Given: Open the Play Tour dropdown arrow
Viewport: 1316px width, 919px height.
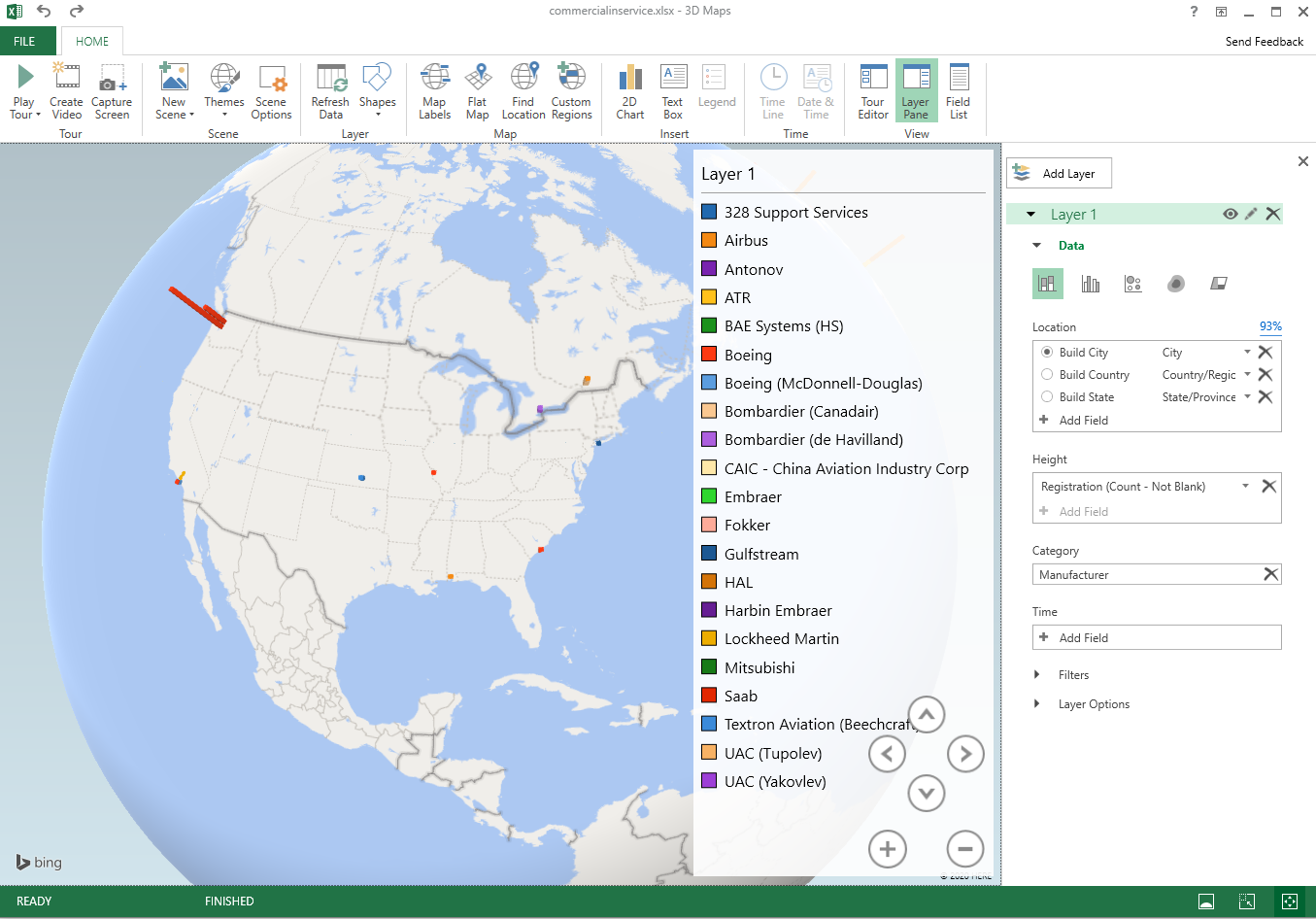Looking at the screenshot, I should click(38, 115).
